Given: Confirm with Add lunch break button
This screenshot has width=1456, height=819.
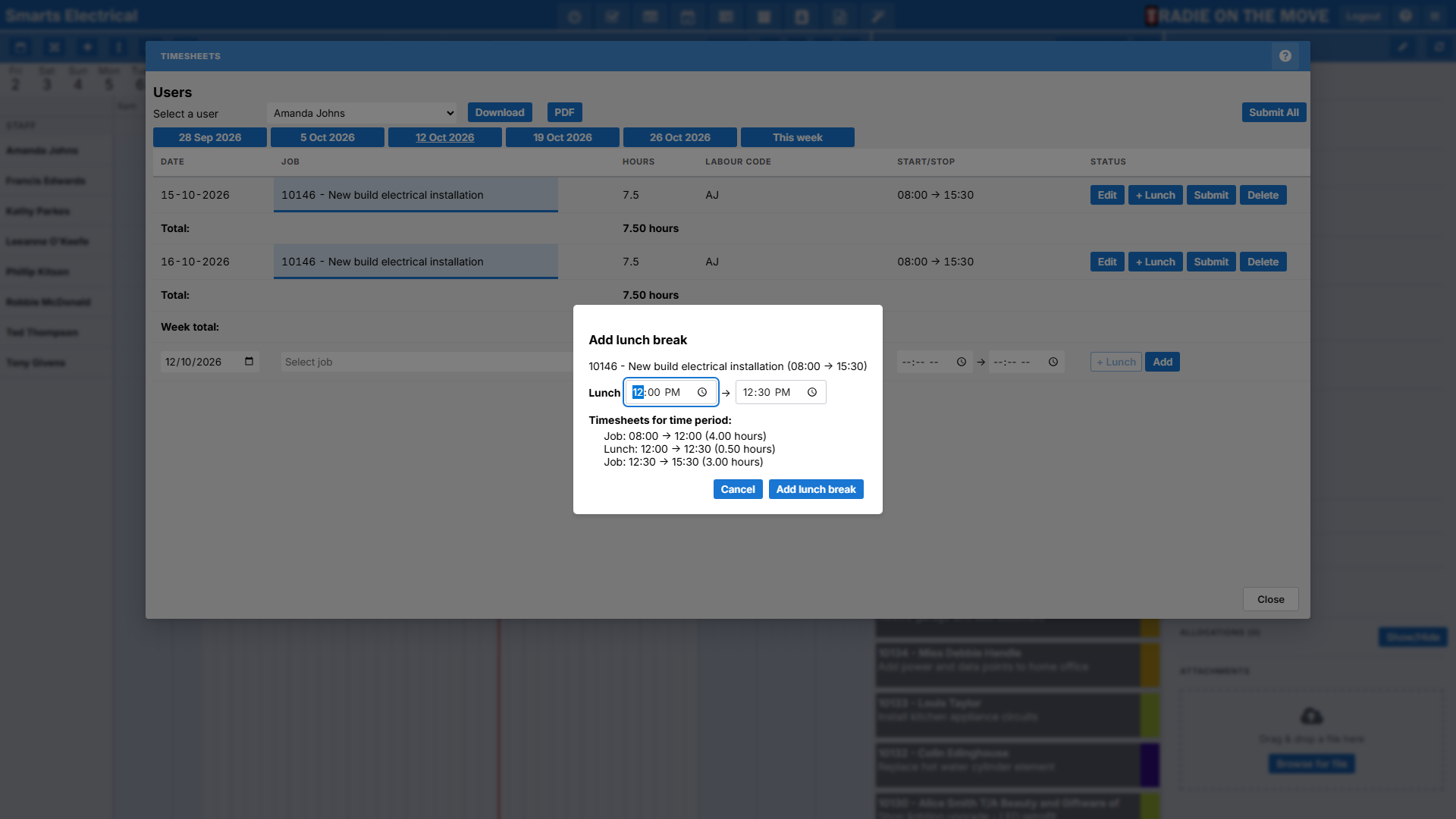Looking at the screenshot, I should tap(816, 489).
